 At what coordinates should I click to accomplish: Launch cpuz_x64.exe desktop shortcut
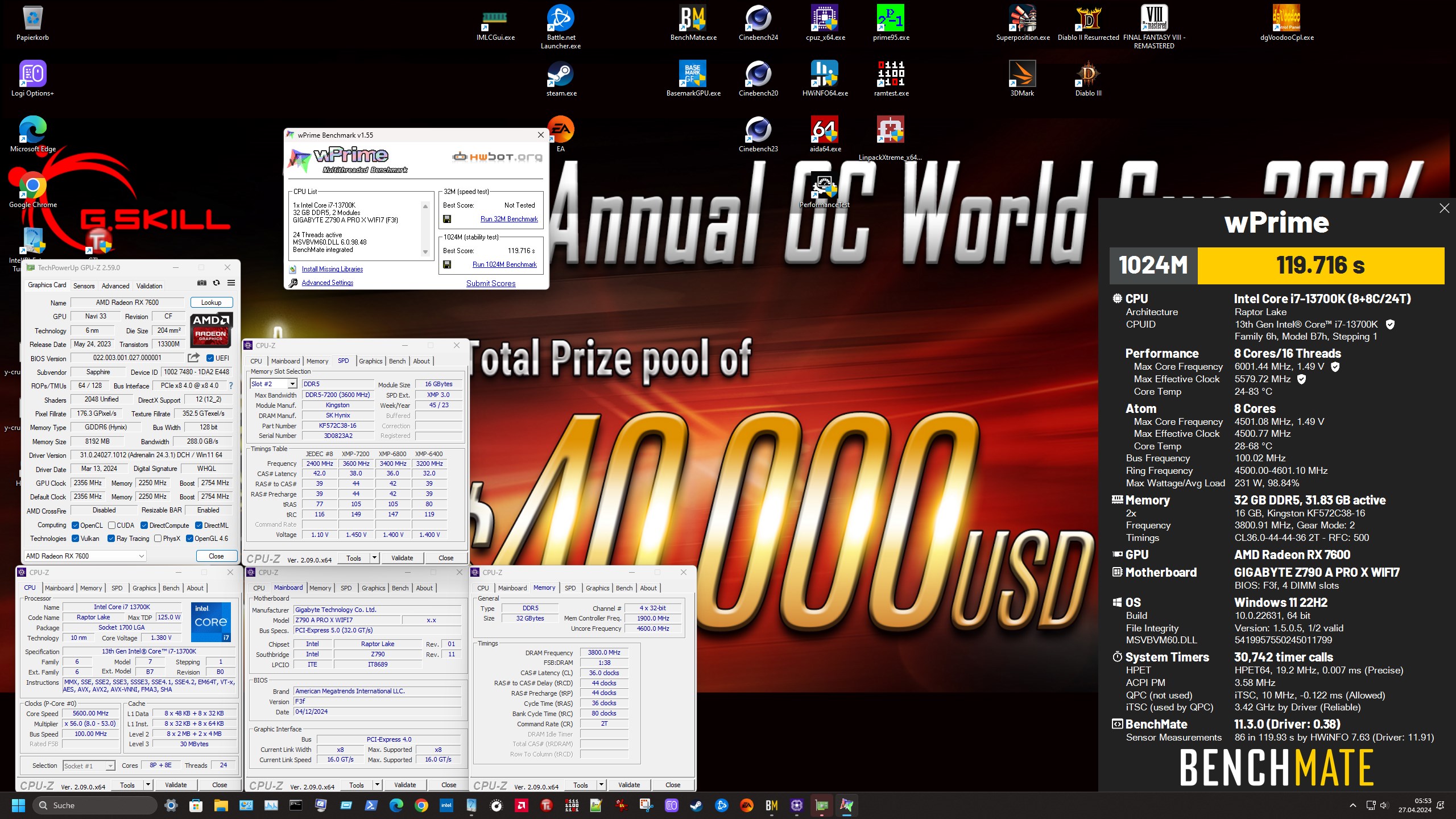click(x=825, y=23)
